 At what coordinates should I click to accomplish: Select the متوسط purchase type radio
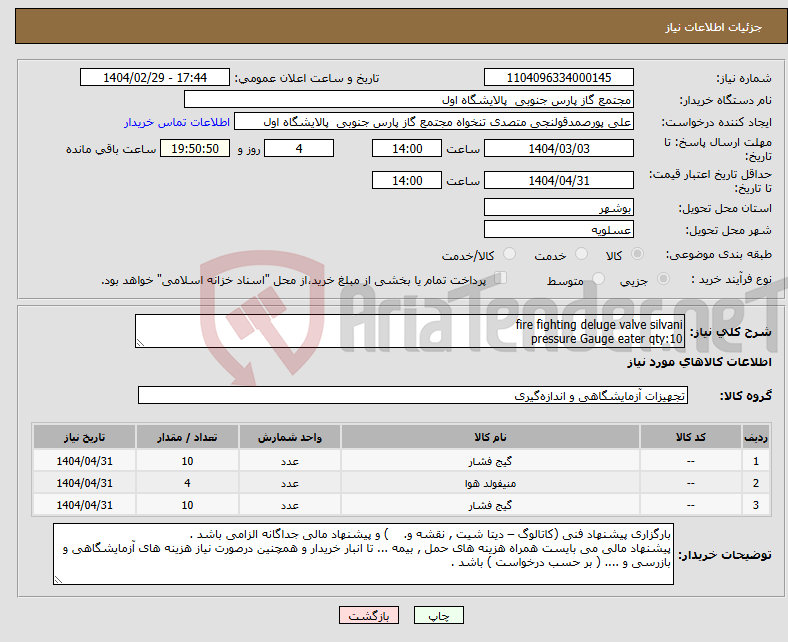(598, 279)
